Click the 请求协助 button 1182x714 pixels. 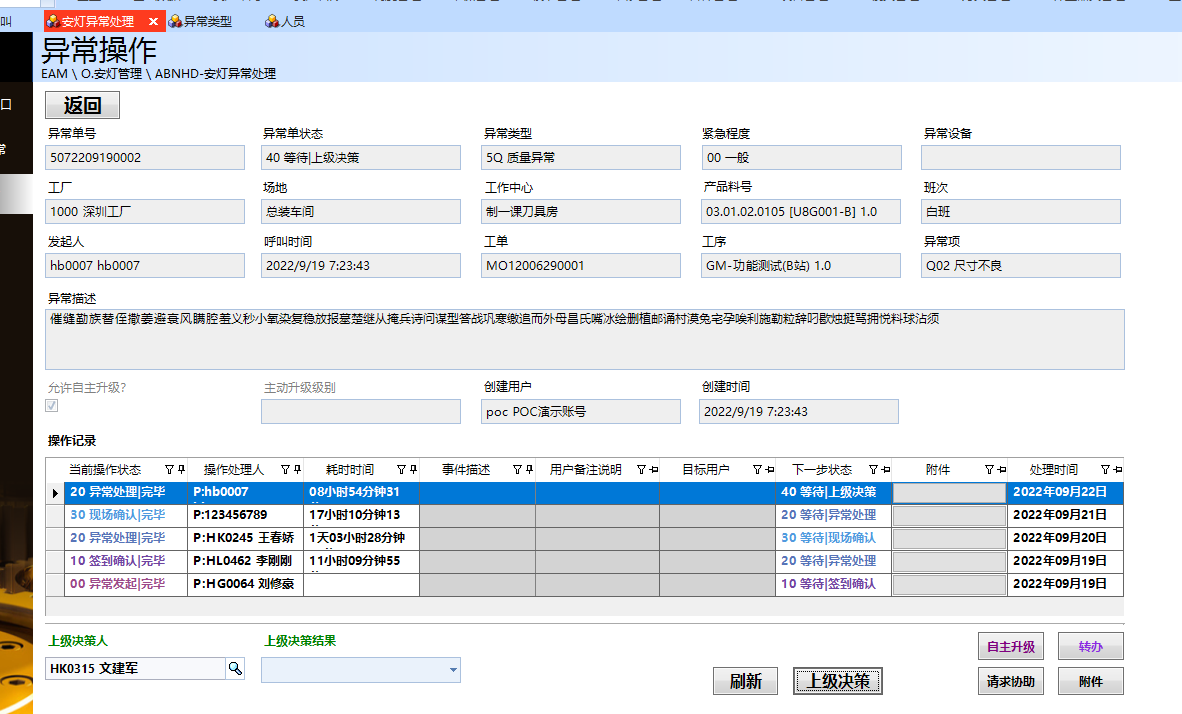1011,681
